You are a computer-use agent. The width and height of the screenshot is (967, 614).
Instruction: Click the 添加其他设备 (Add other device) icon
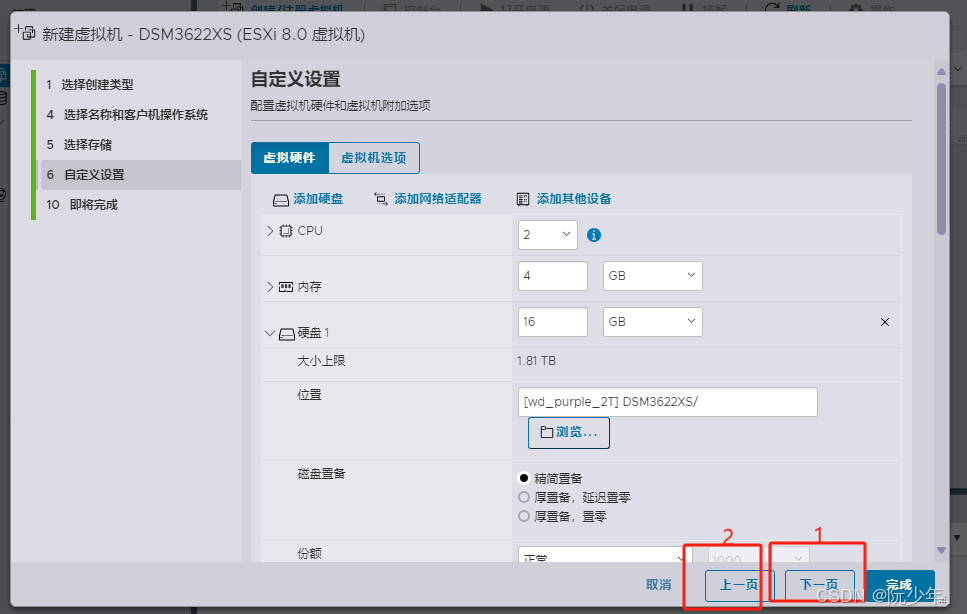522,199
